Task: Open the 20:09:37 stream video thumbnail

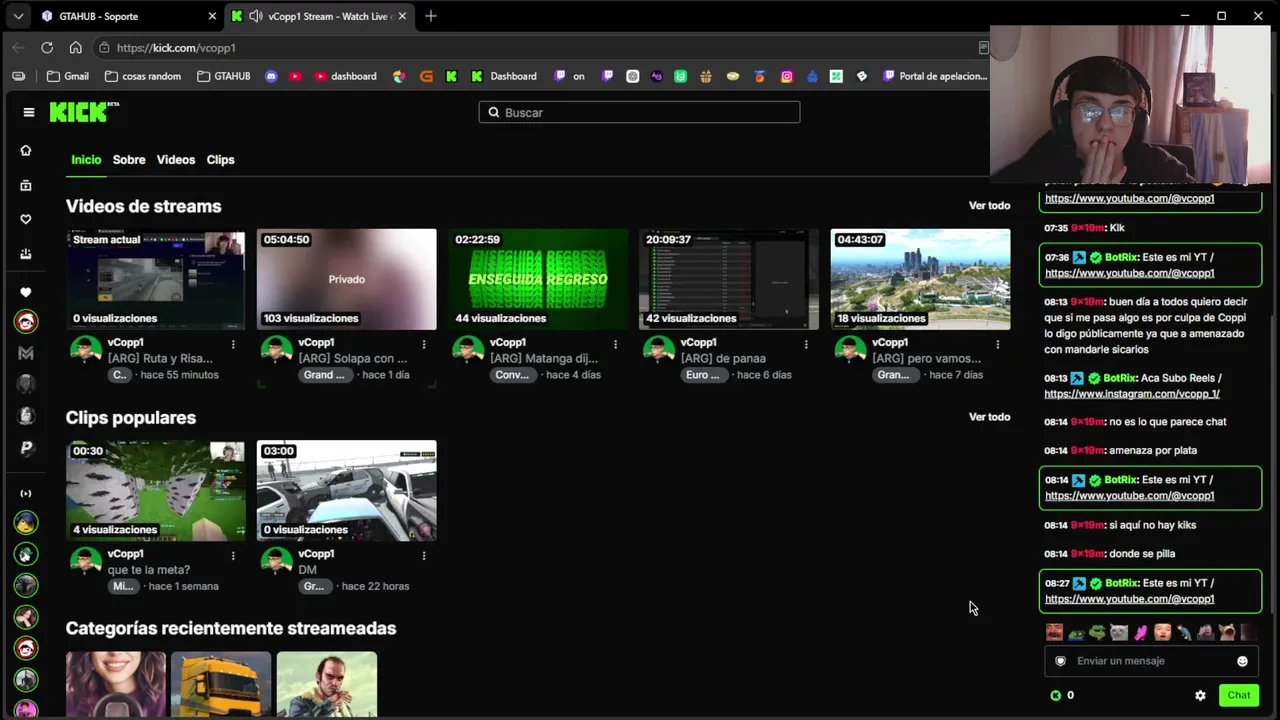Action: pos(729,279)
